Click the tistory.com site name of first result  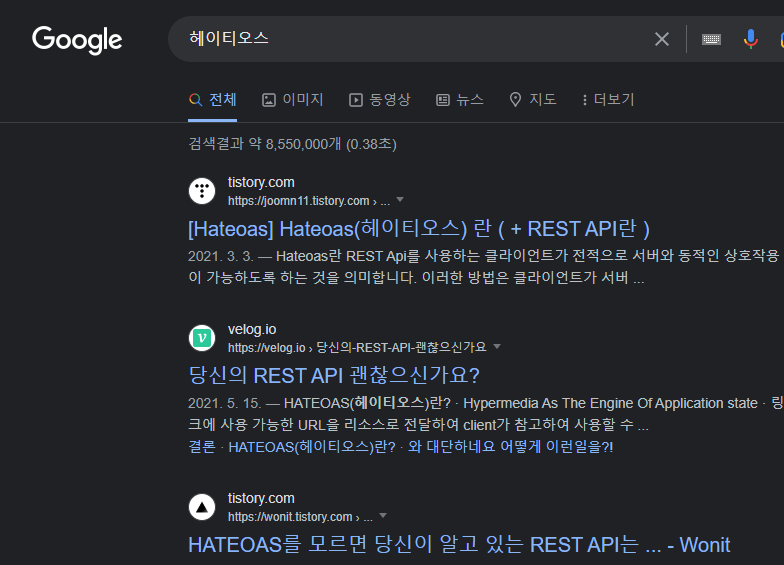[261, 182]
